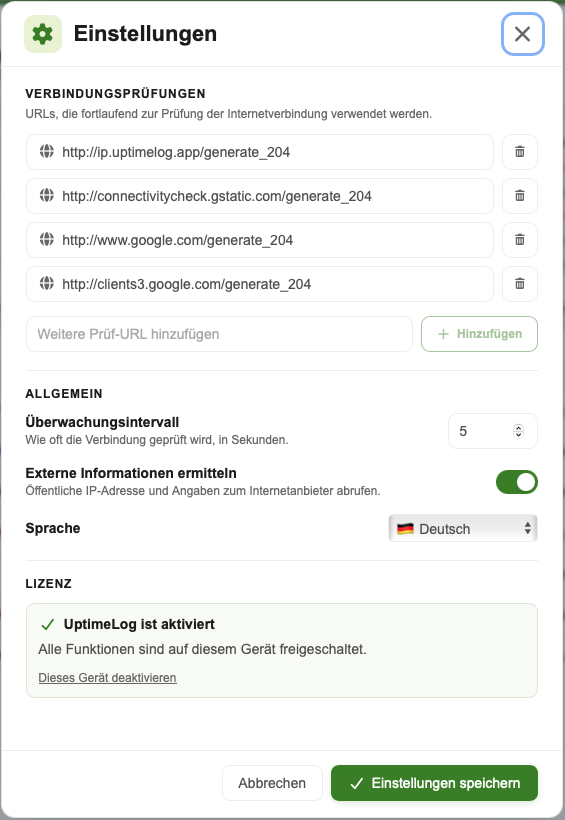The image size is (565, 820).
Task: Click the UptimeLog ist aktiviert text
Action: coord(139,624)
